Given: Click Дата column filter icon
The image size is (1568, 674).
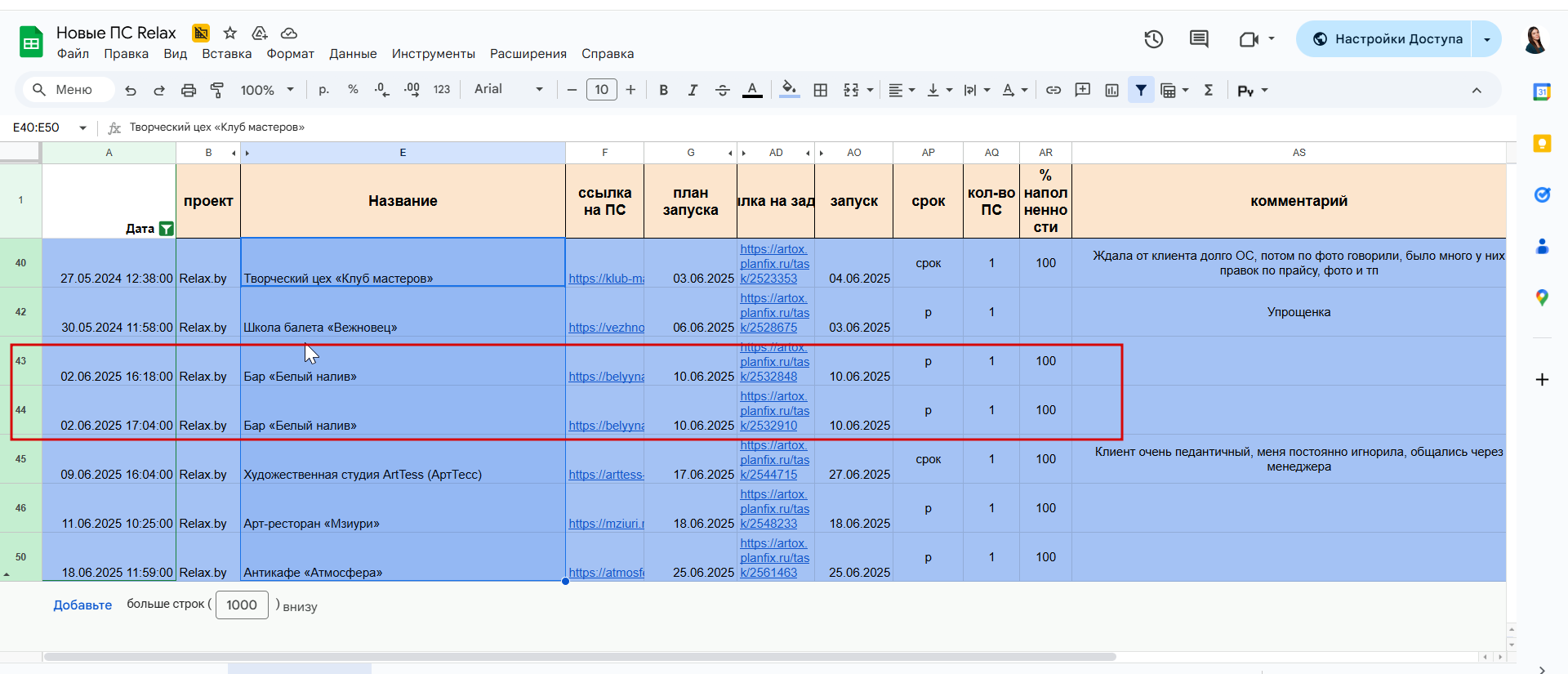Looking at the screenshot, I should click(x=166, y=229).
